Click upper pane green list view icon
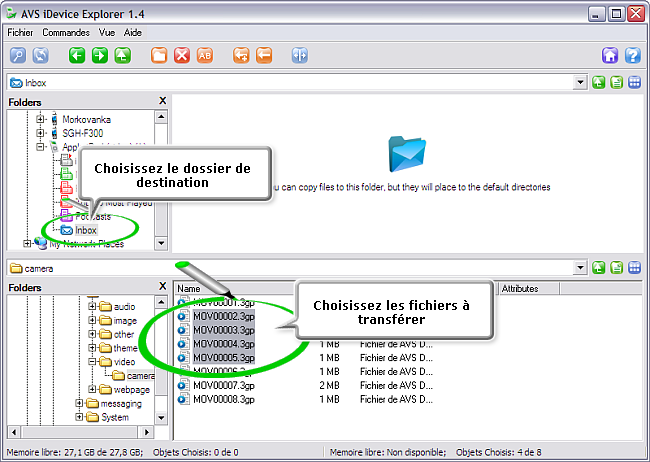Viewport: 650px width, 462px height. click(616, 83)
